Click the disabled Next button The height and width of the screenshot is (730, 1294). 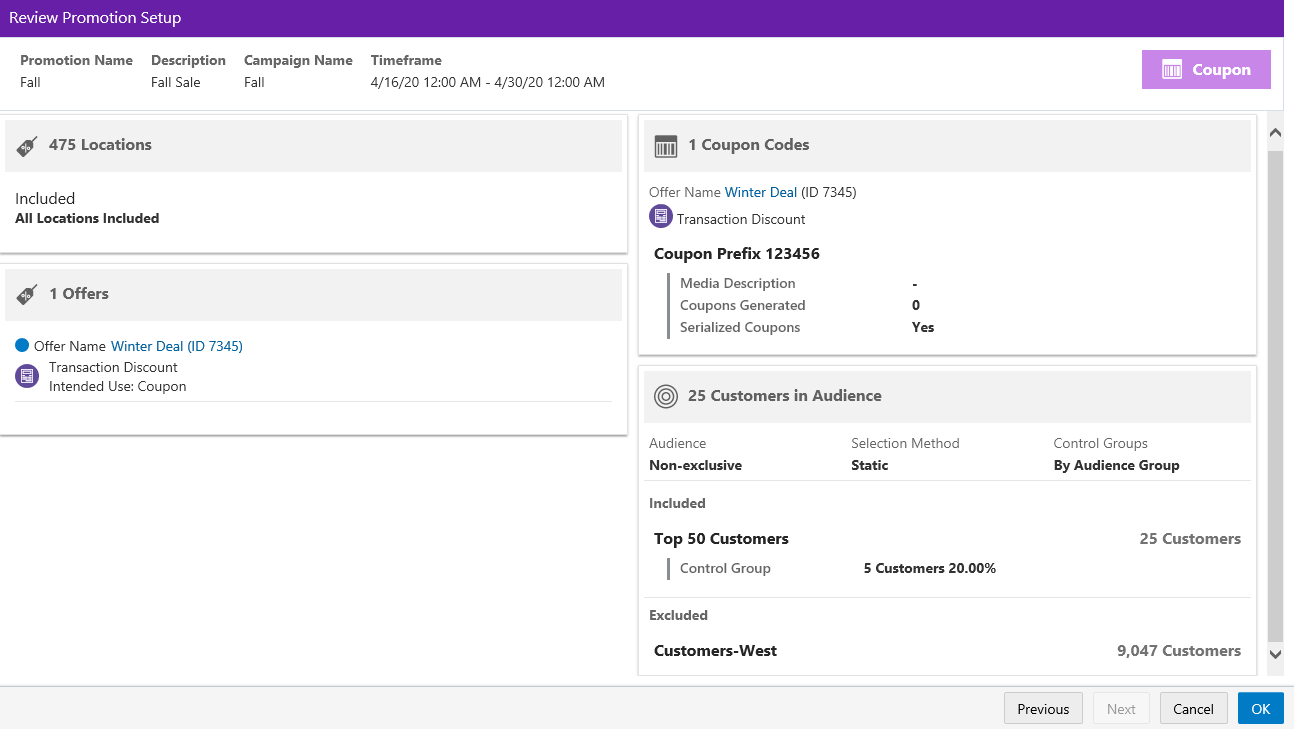coord(1121,709)
